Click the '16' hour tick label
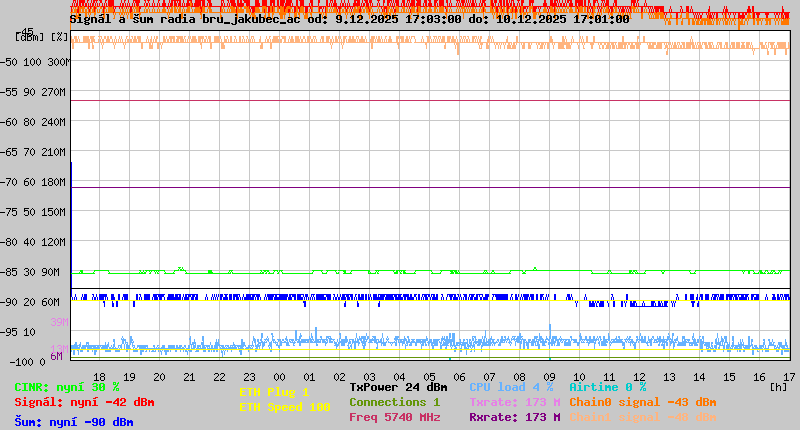This screenshot has height=430, width=800. 759,377
